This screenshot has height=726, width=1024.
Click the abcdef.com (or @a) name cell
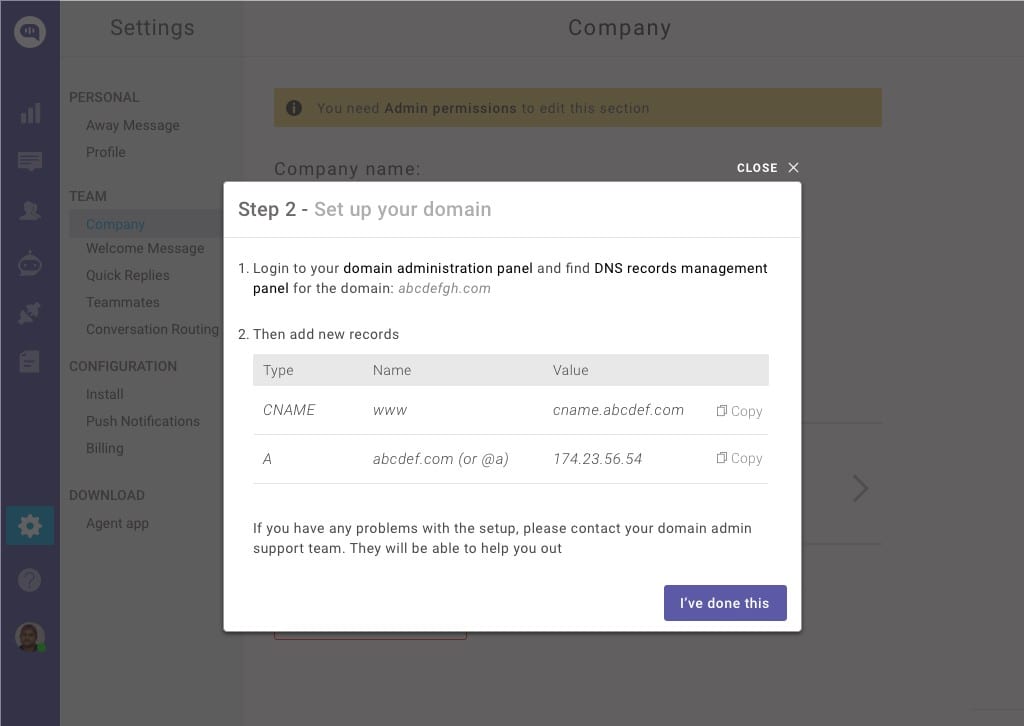pos(441,459)
